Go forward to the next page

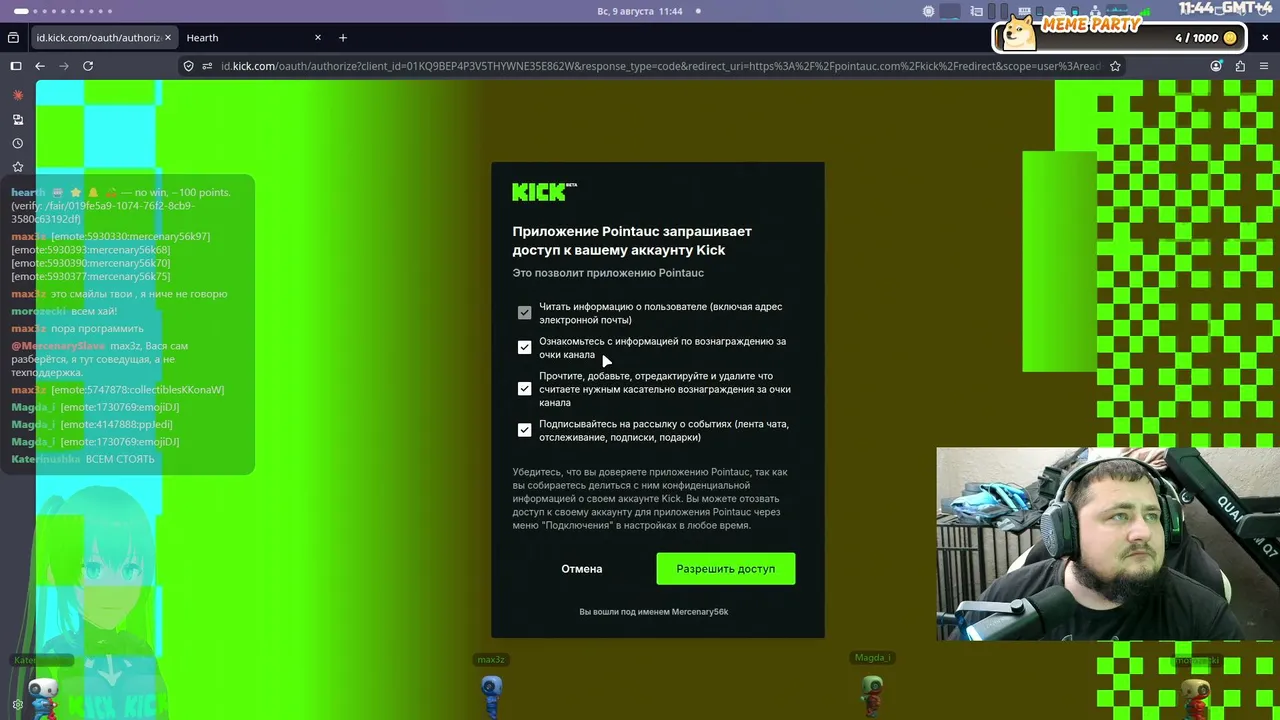pos(64,66)
